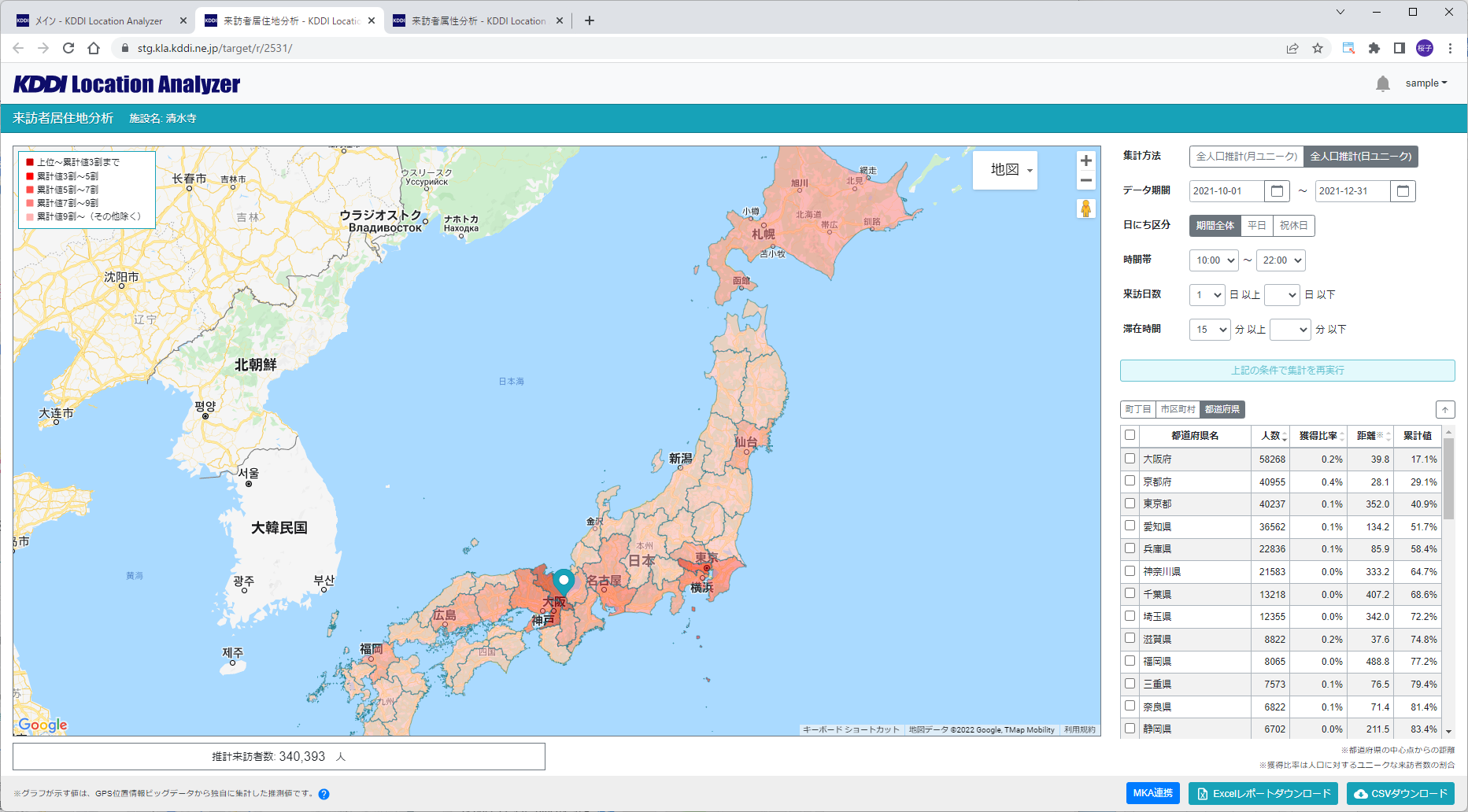Open the 滞在時間 15-minute dropdown
This screenshot has height=812, width=1468.
[x=1209, y=329]
